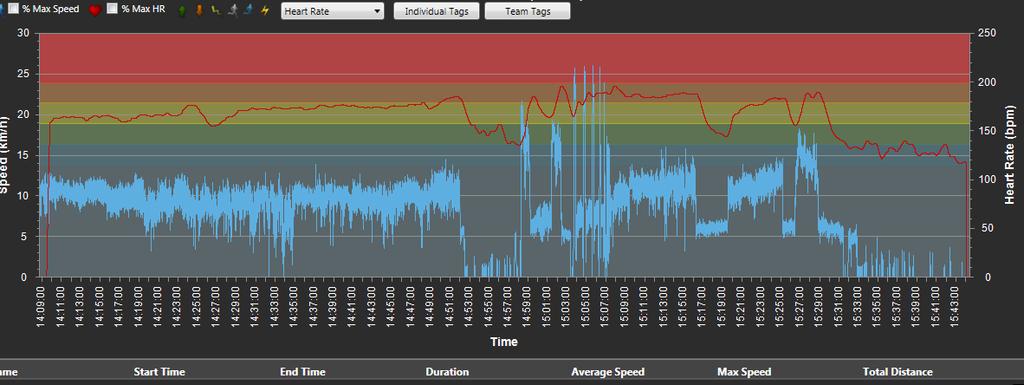Click the blue running figure icon
Image resolution: width=1024 pixels, height=385 pixels.
point(248,10)
